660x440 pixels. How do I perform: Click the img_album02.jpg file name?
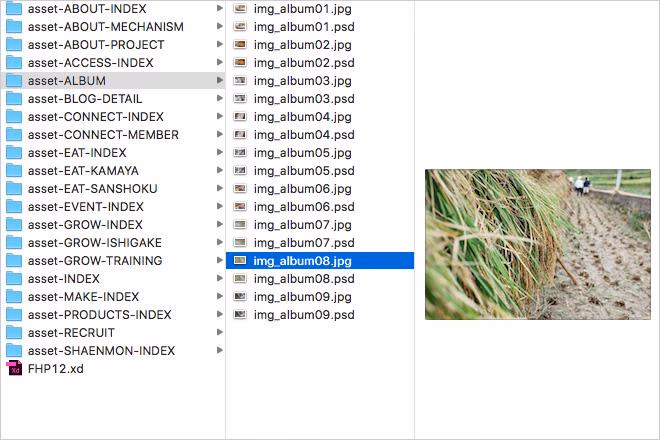click(302, 44)
